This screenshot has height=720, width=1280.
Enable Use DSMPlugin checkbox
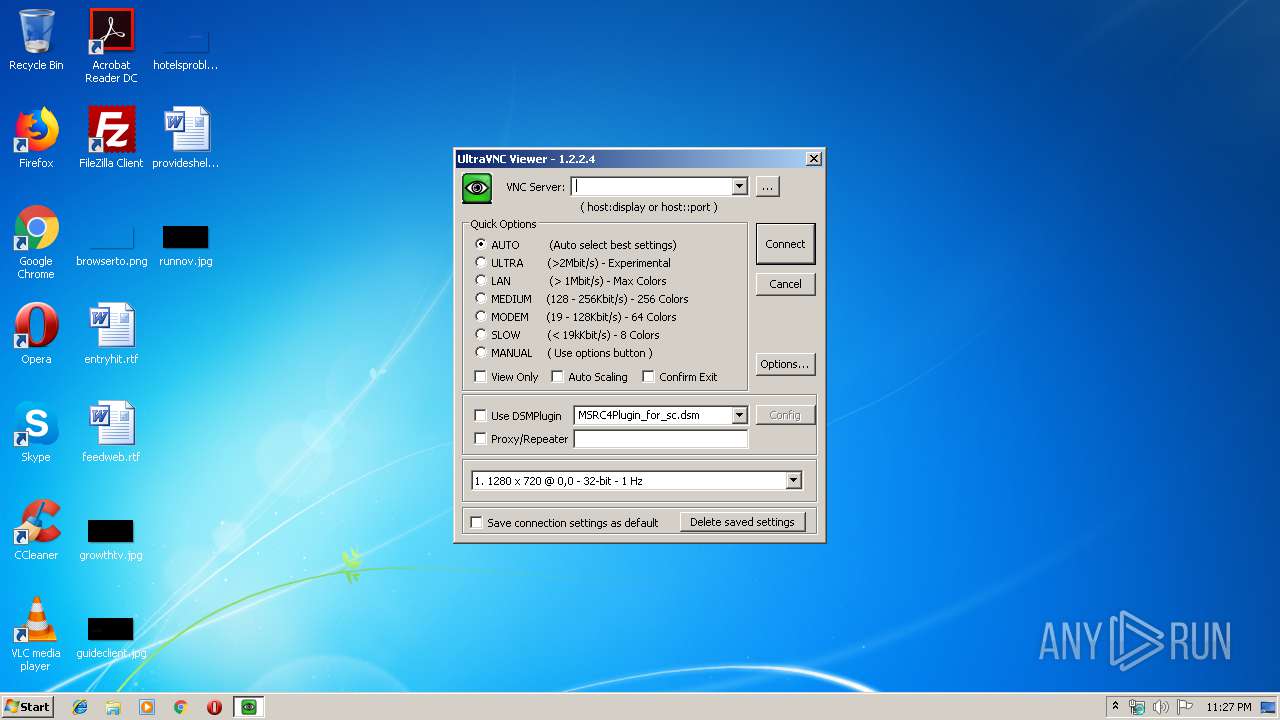[x=481, y=415]
